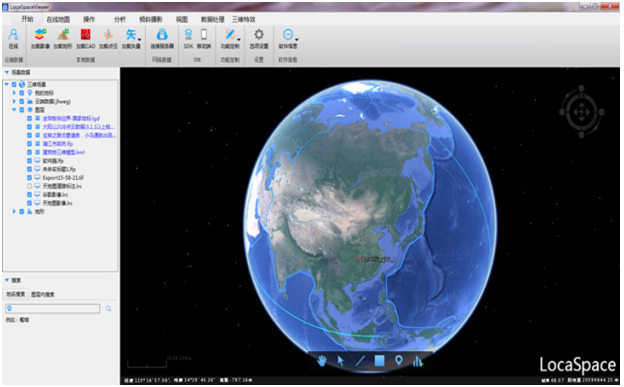Click the load imagery layers icon
Image resolution: width=624 pixels, height=387 pixels.
point(40,35)
